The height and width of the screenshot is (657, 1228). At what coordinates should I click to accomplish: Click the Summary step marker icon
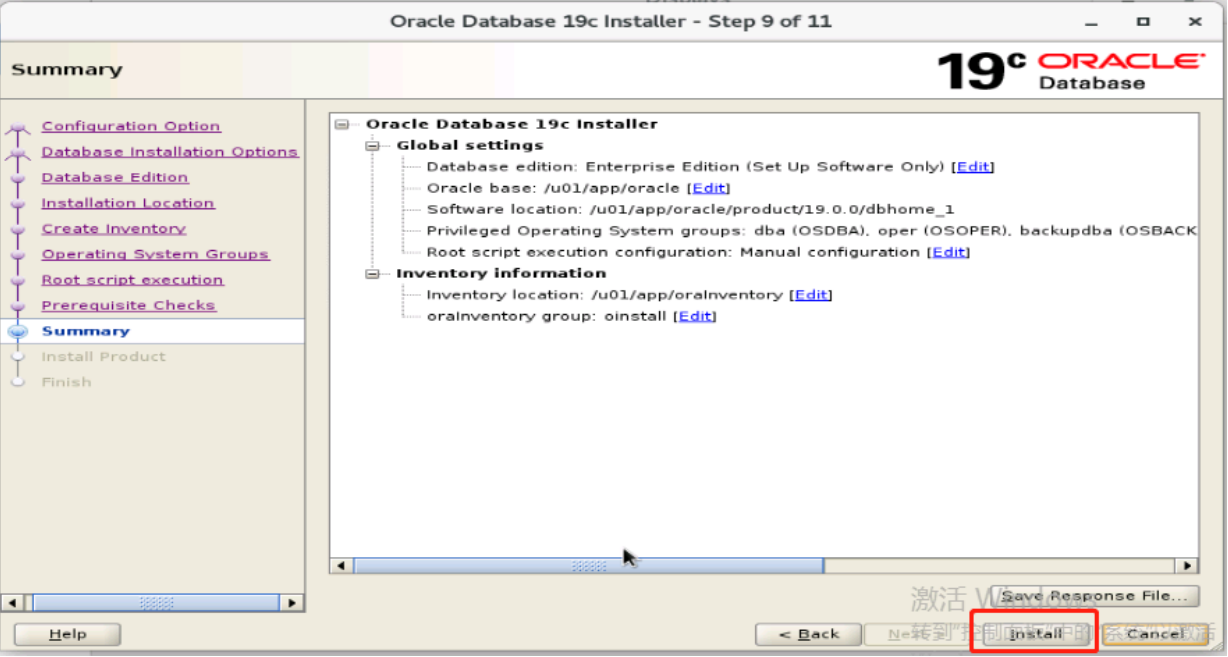tap(18, 331)
